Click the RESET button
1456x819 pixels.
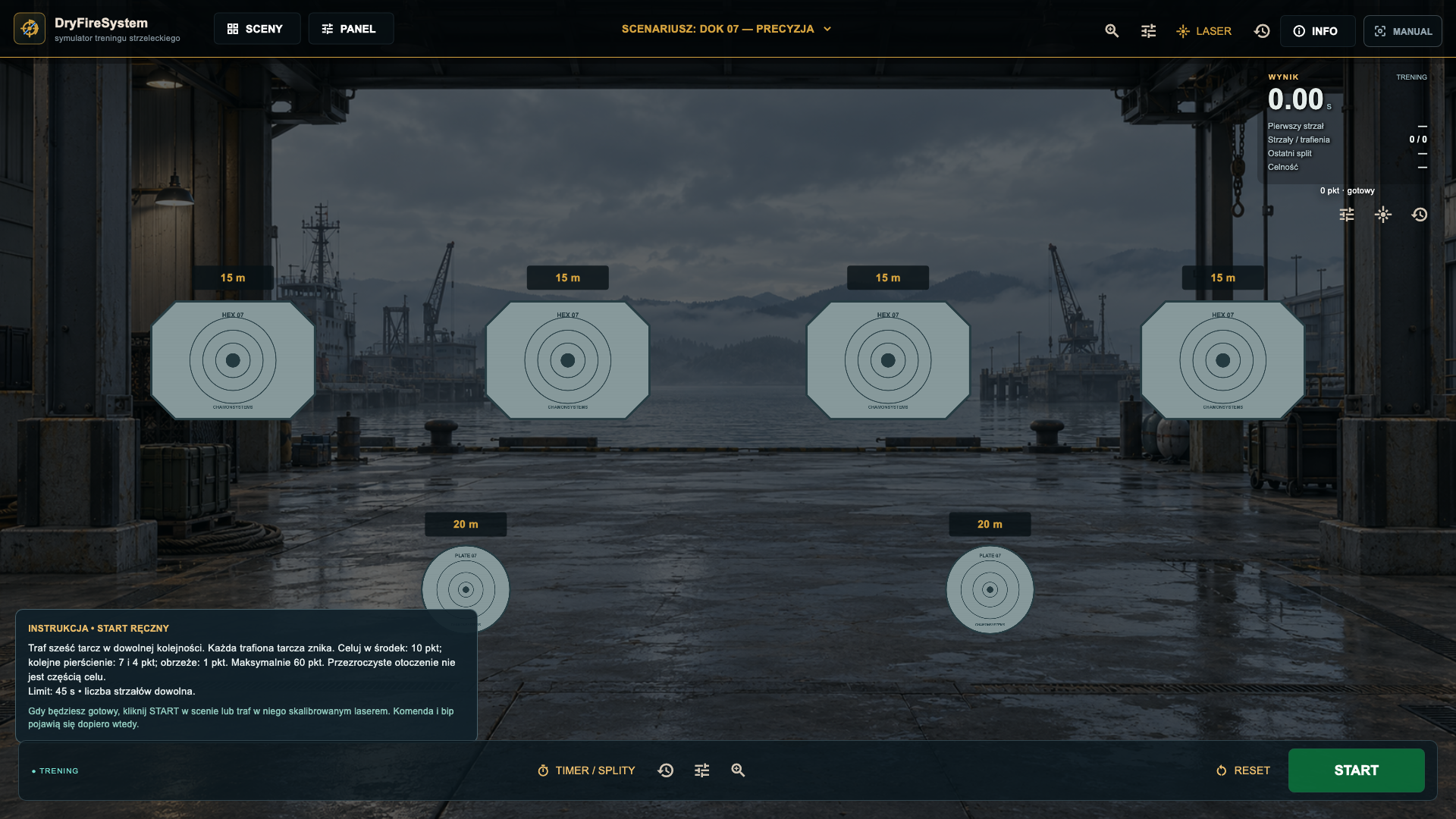1243,770
